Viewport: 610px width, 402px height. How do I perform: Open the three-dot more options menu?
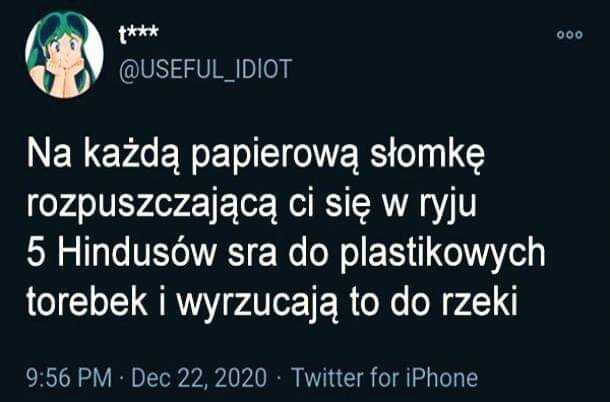tap(570, 35)
